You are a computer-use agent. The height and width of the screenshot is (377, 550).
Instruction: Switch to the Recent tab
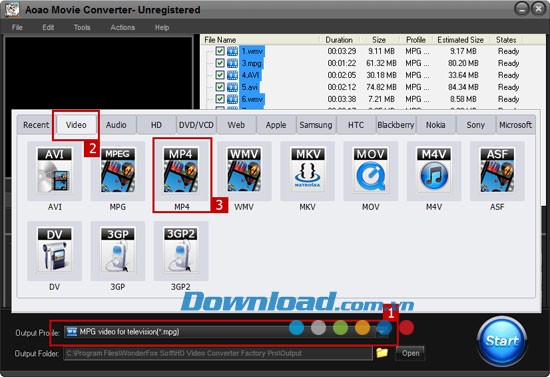[x=36, y=125]
